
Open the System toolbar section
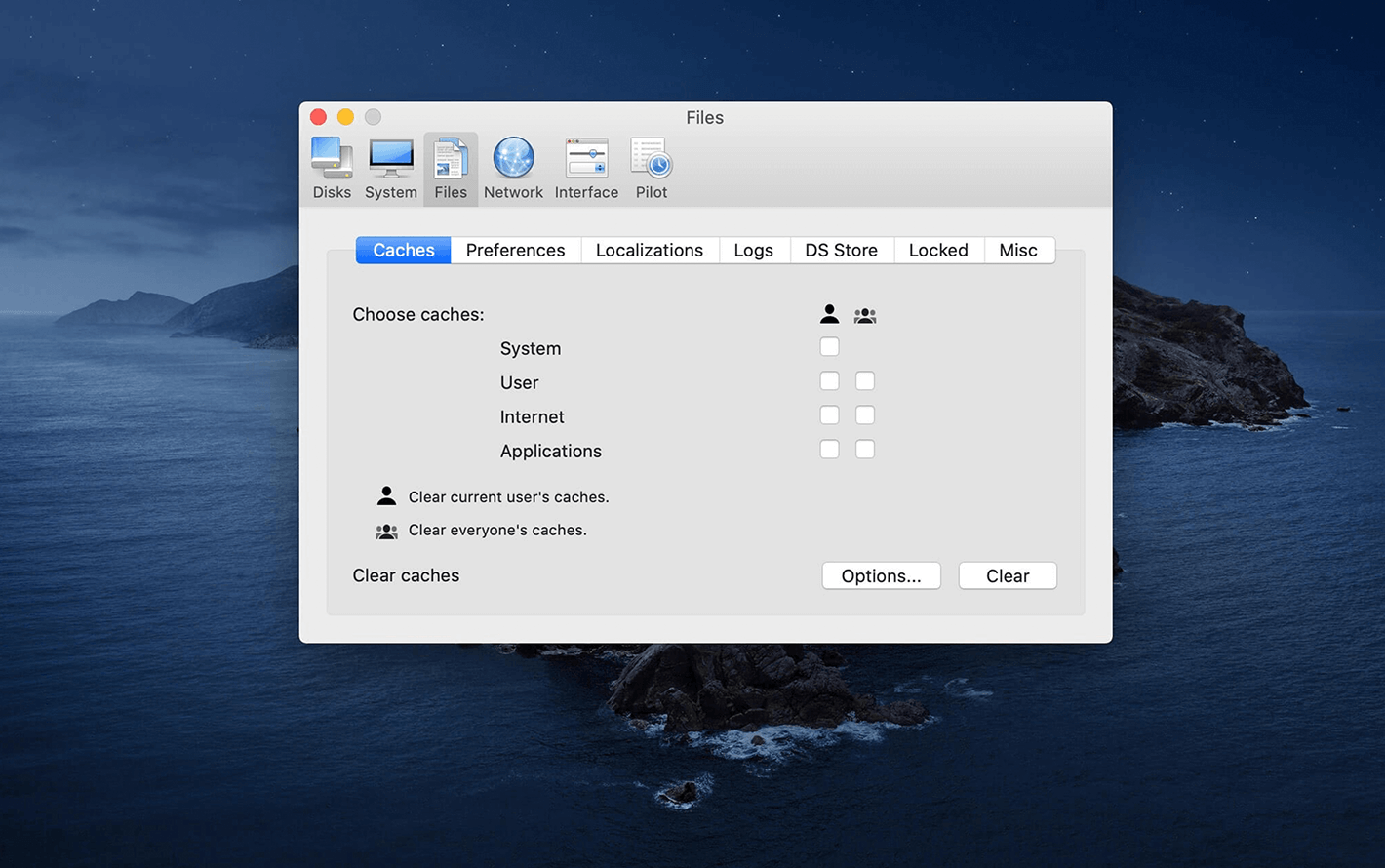391,168
